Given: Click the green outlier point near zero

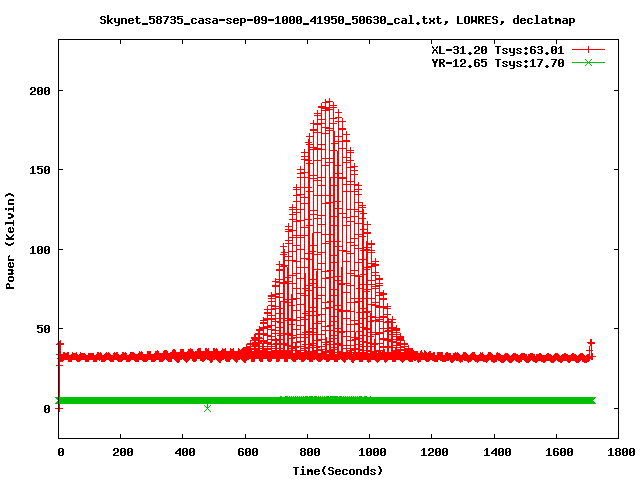Looking at the screenshot, I should point(207,408).
